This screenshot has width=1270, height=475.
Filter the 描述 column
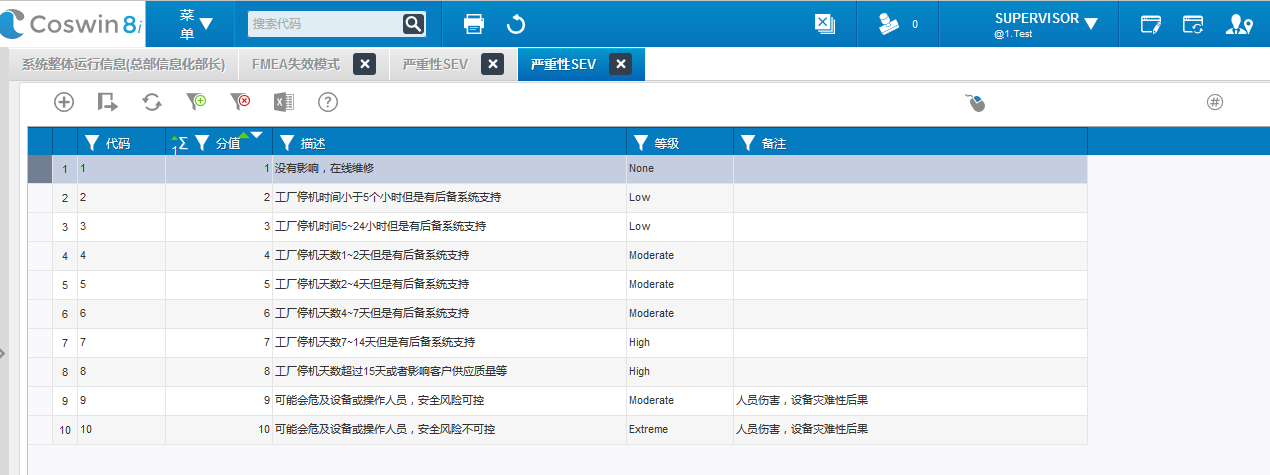click(287, 143)
